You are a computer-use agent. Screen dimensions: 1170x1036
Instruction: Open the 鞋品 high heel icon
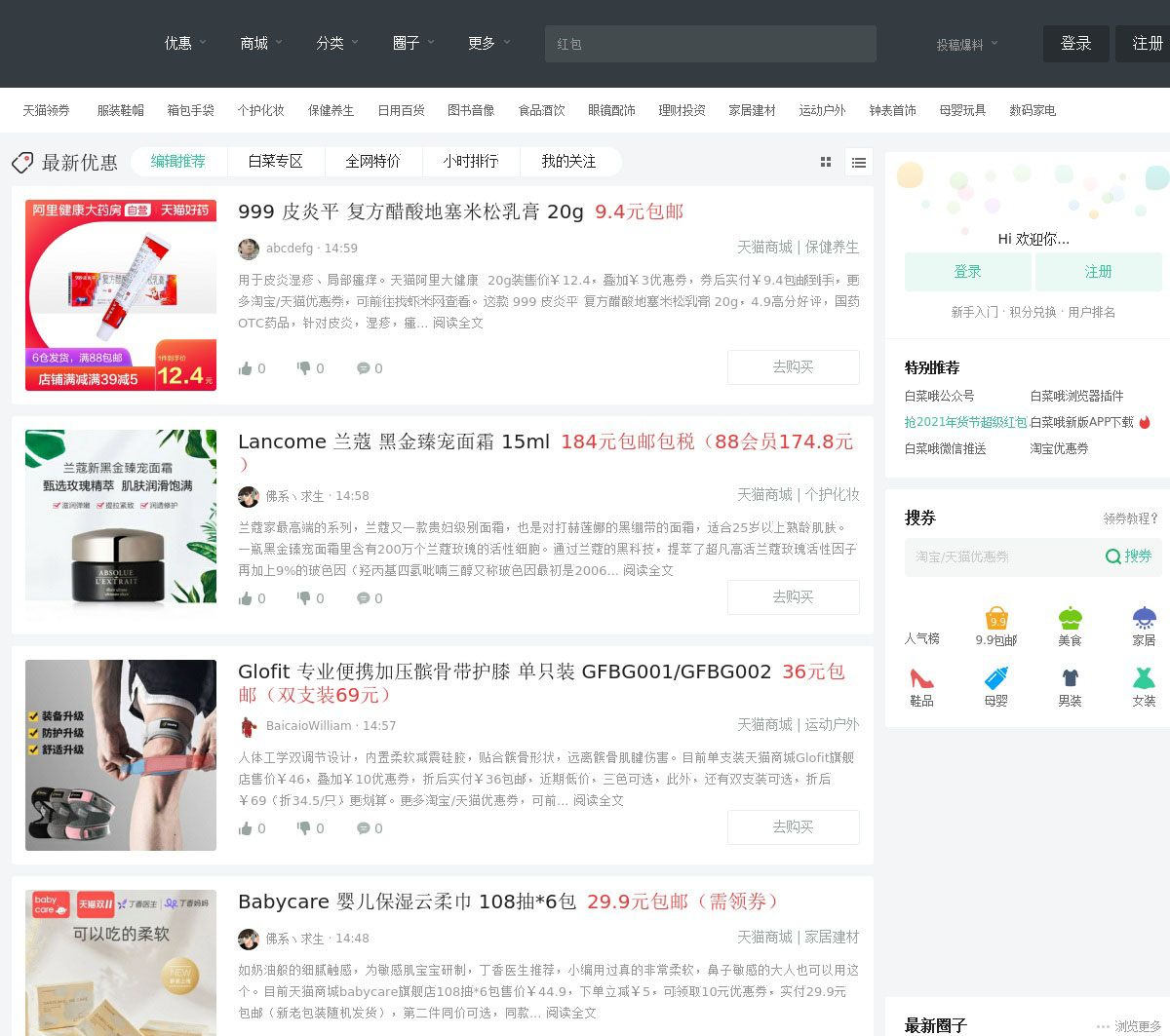[921, 678]
